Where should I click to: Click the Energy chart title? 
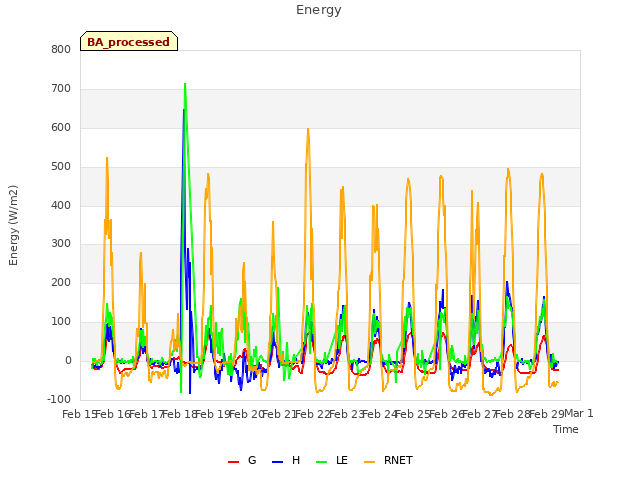[319, 10]
